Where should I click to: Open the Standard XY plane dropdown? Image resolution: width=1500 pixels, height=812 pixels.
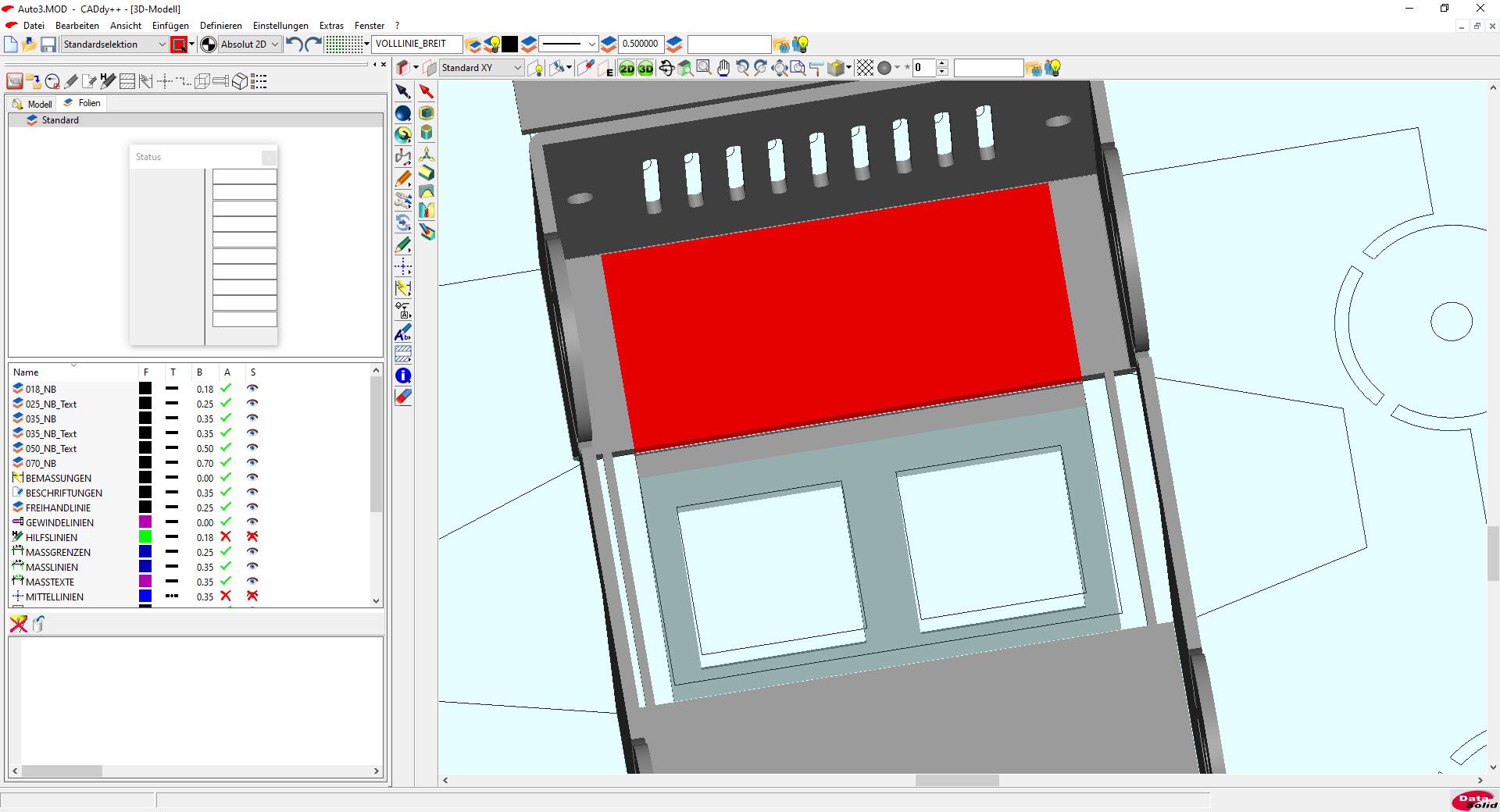pyautogui.click(x=481, y=68)
